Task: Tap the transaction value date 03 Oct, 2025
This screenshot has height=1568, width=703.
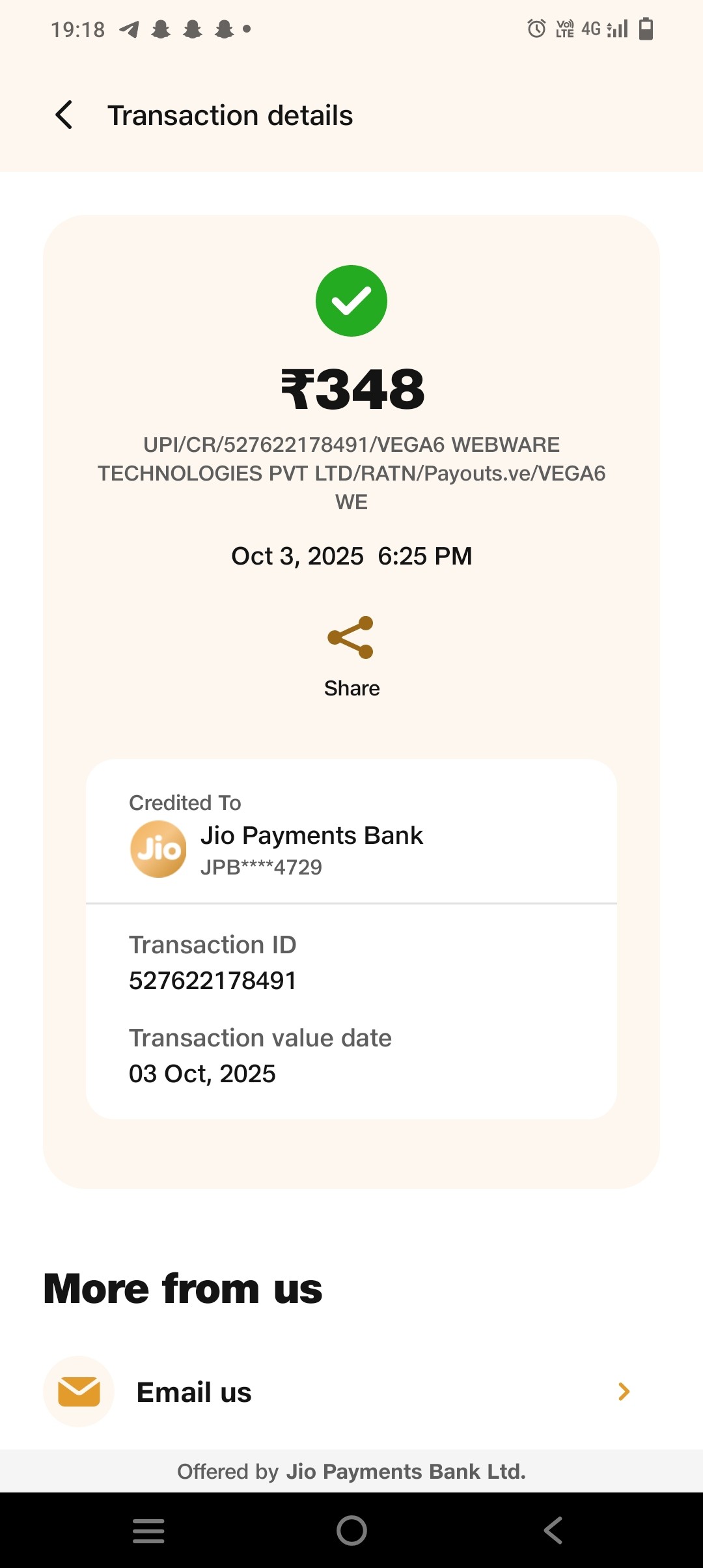Action: tap(202, 1074)
